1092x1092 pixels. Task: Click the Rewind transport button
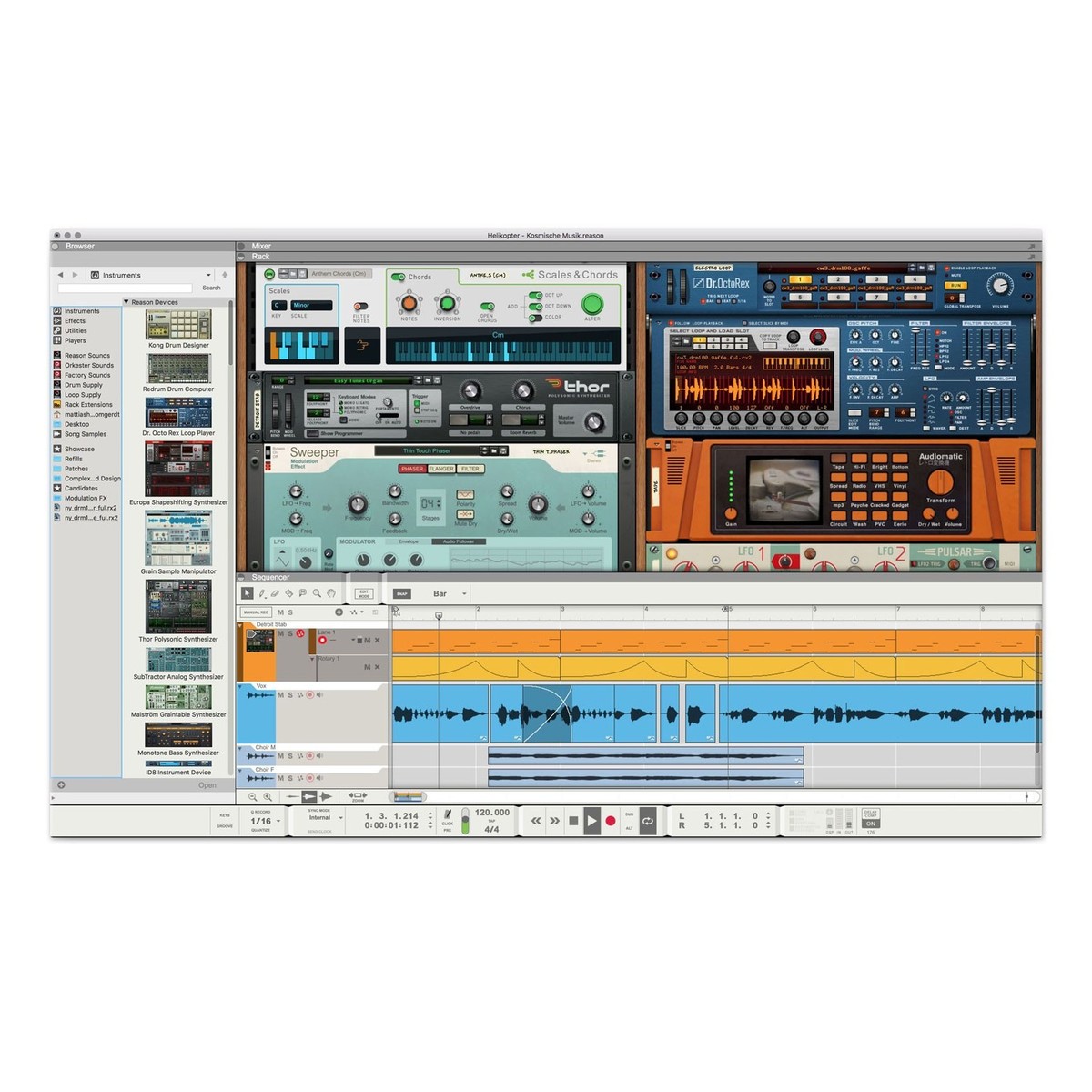tap(536, 821)
